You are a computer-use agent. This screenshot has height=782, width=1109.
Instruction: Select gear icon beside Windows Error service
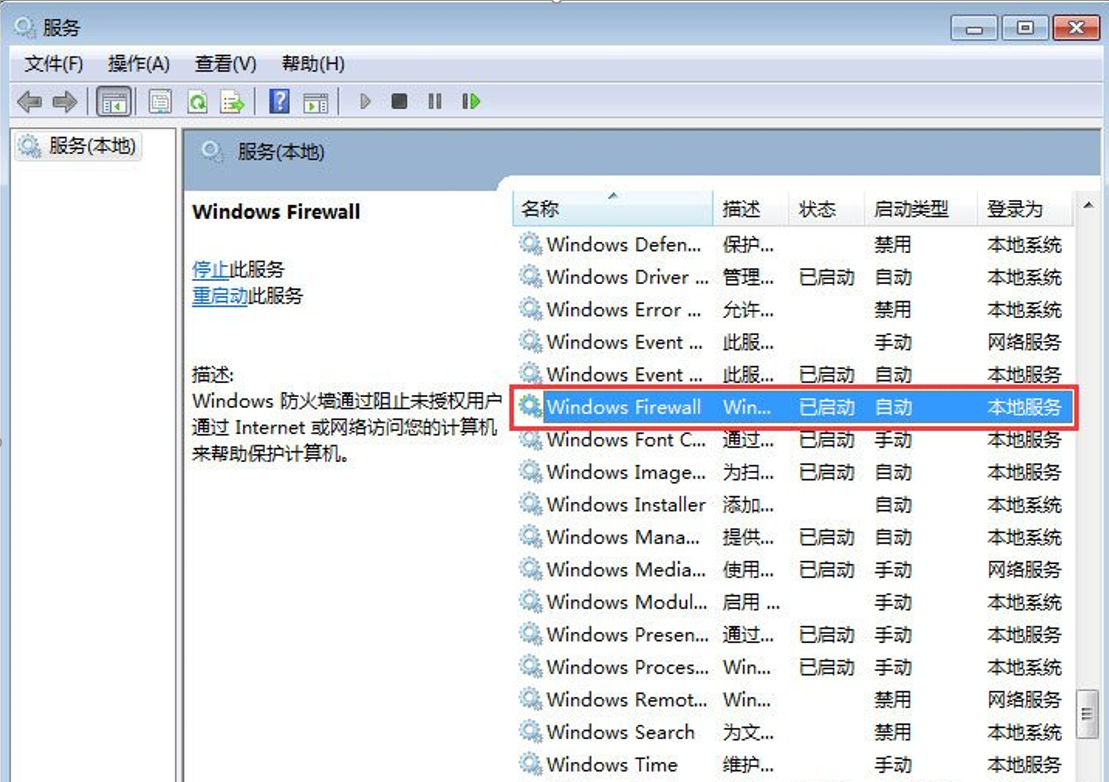530,309
